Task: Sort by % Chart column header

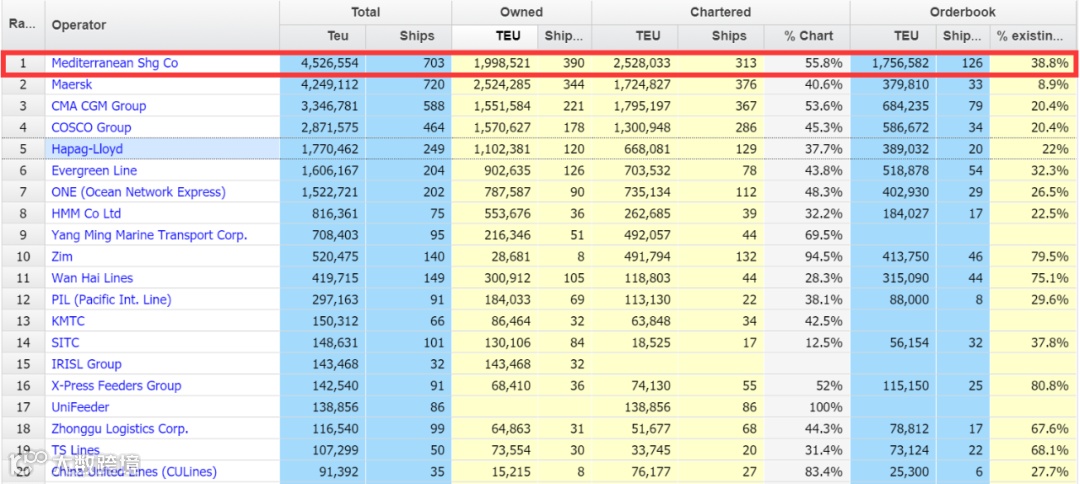Action: click(x=807, y=36)
